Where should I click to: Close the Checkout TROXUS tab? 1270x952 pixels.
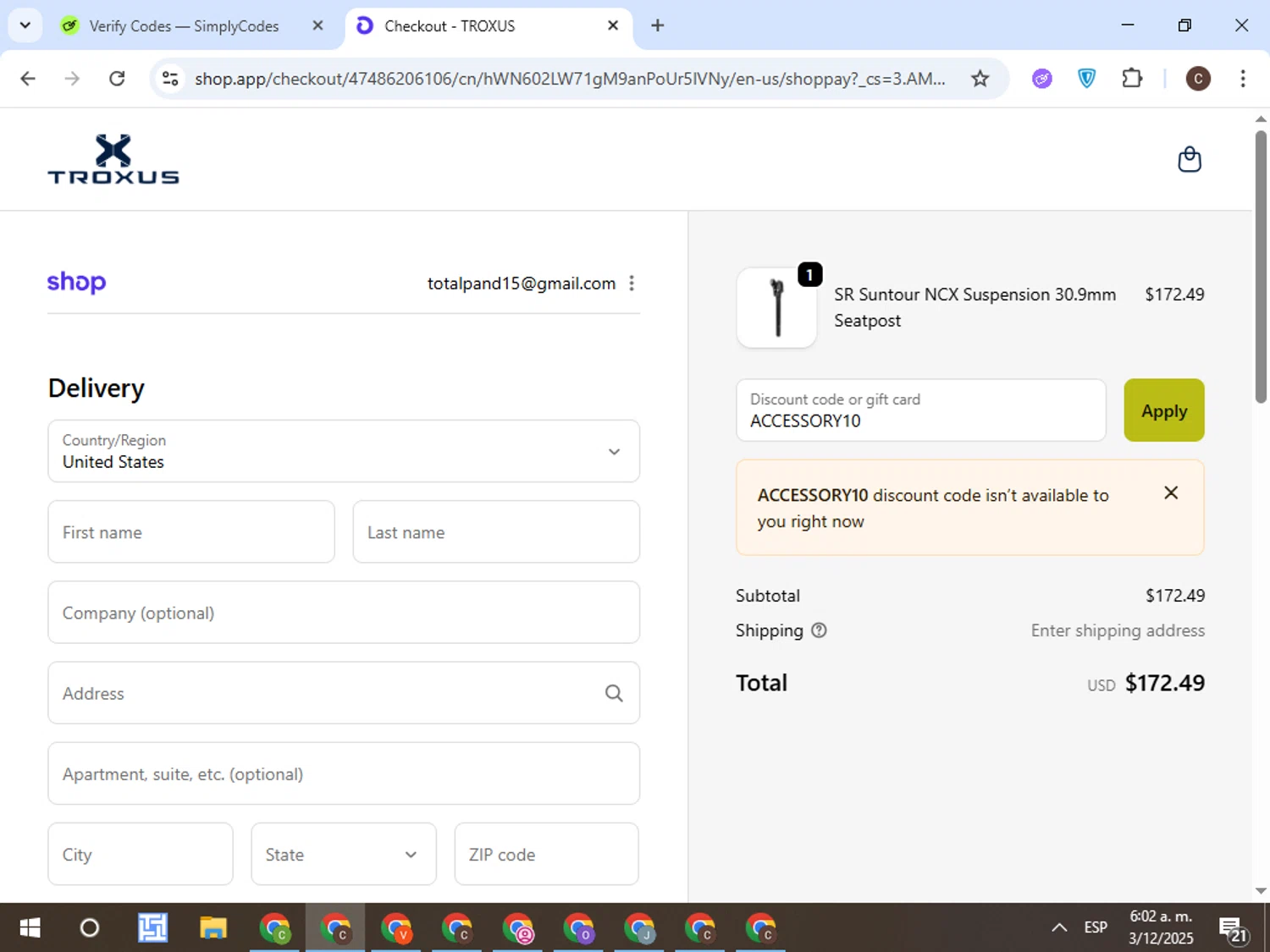613,25
